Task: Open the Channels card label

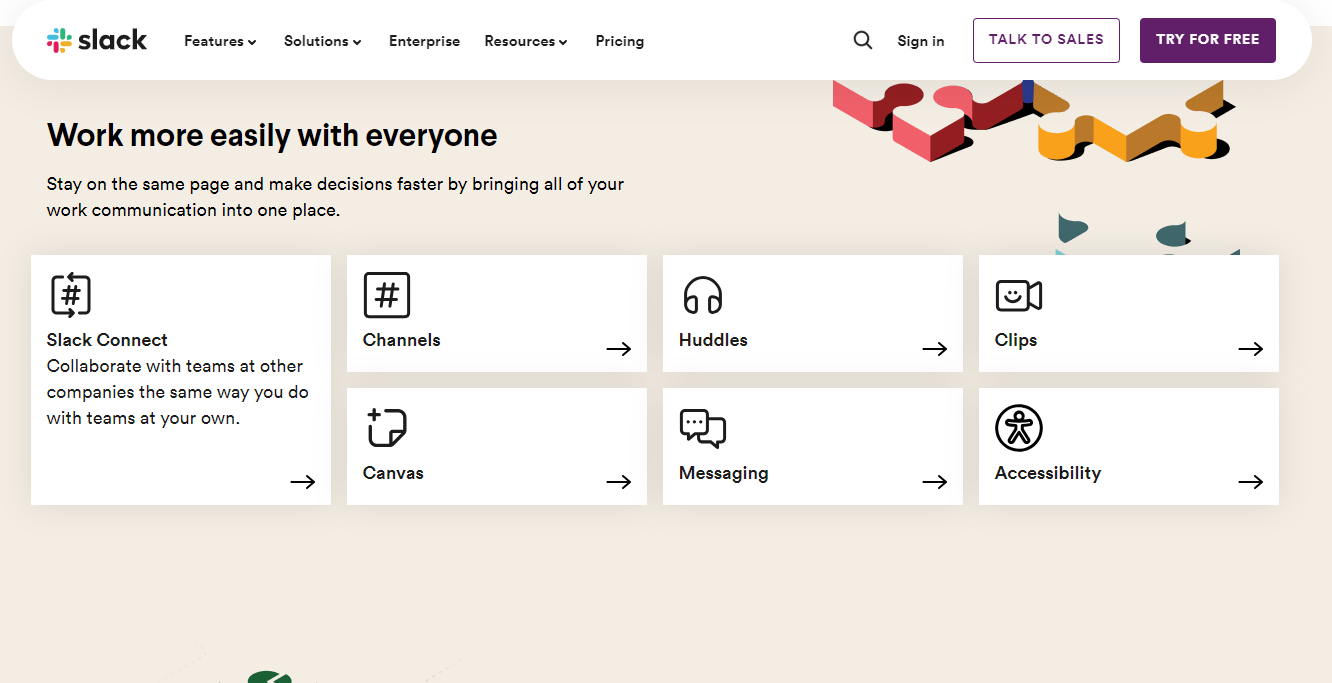Action: pos(402,340)
